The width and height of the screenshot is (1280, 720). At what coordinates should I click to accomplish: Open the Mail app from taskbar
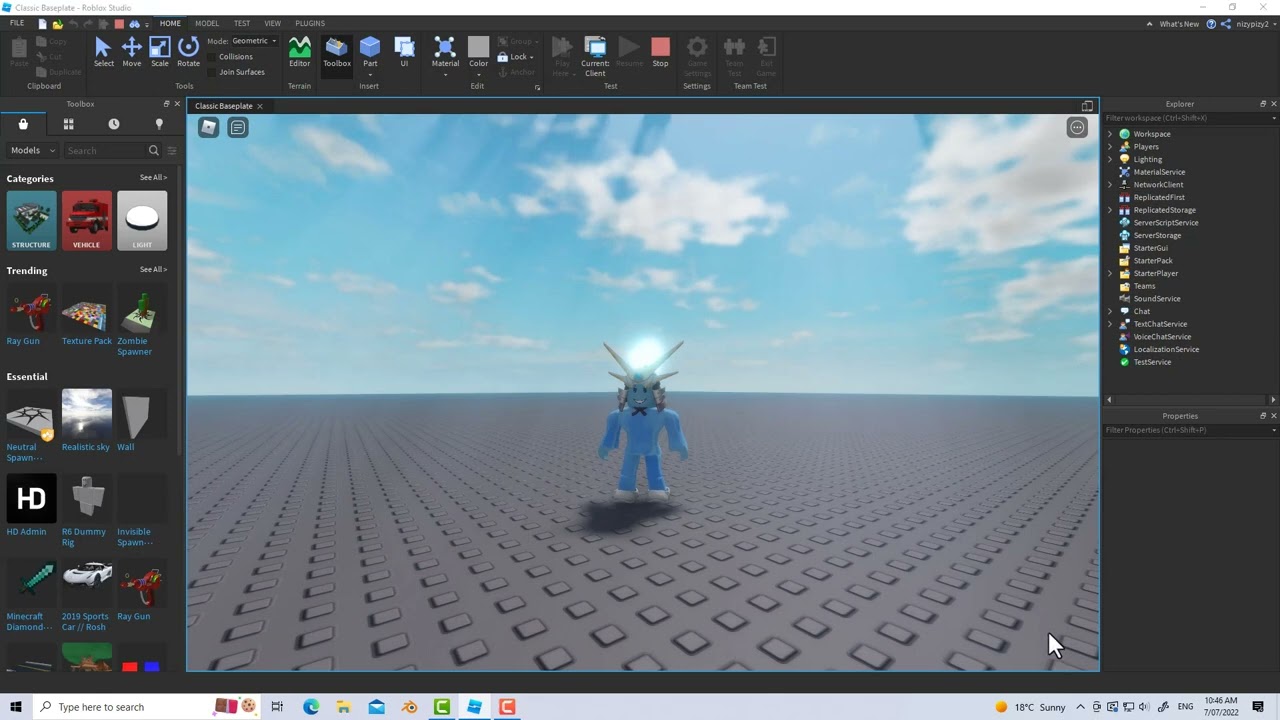tap(376, 707)
